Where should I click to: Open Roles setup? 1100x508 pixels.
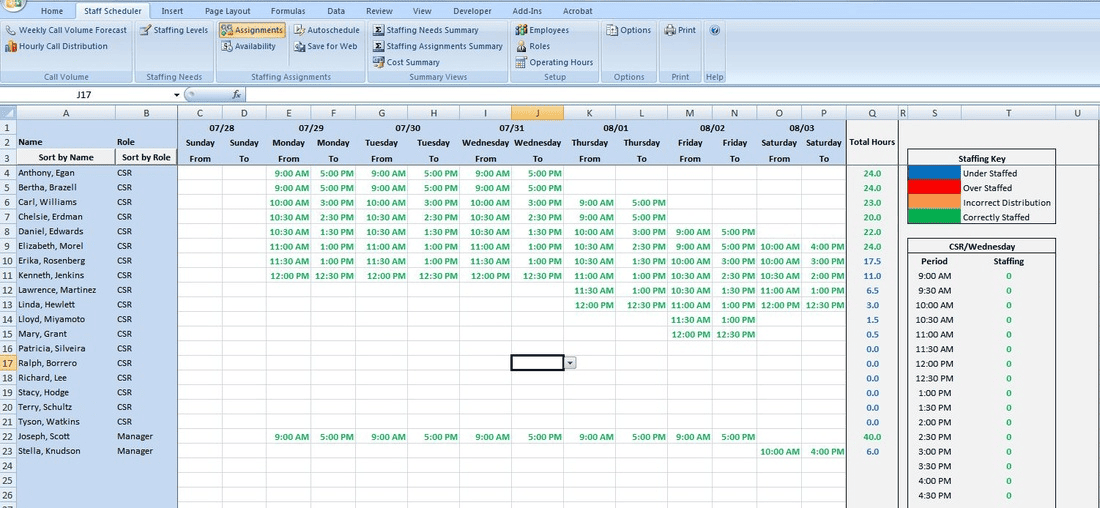pyautogui.click(x=533, y=46)
